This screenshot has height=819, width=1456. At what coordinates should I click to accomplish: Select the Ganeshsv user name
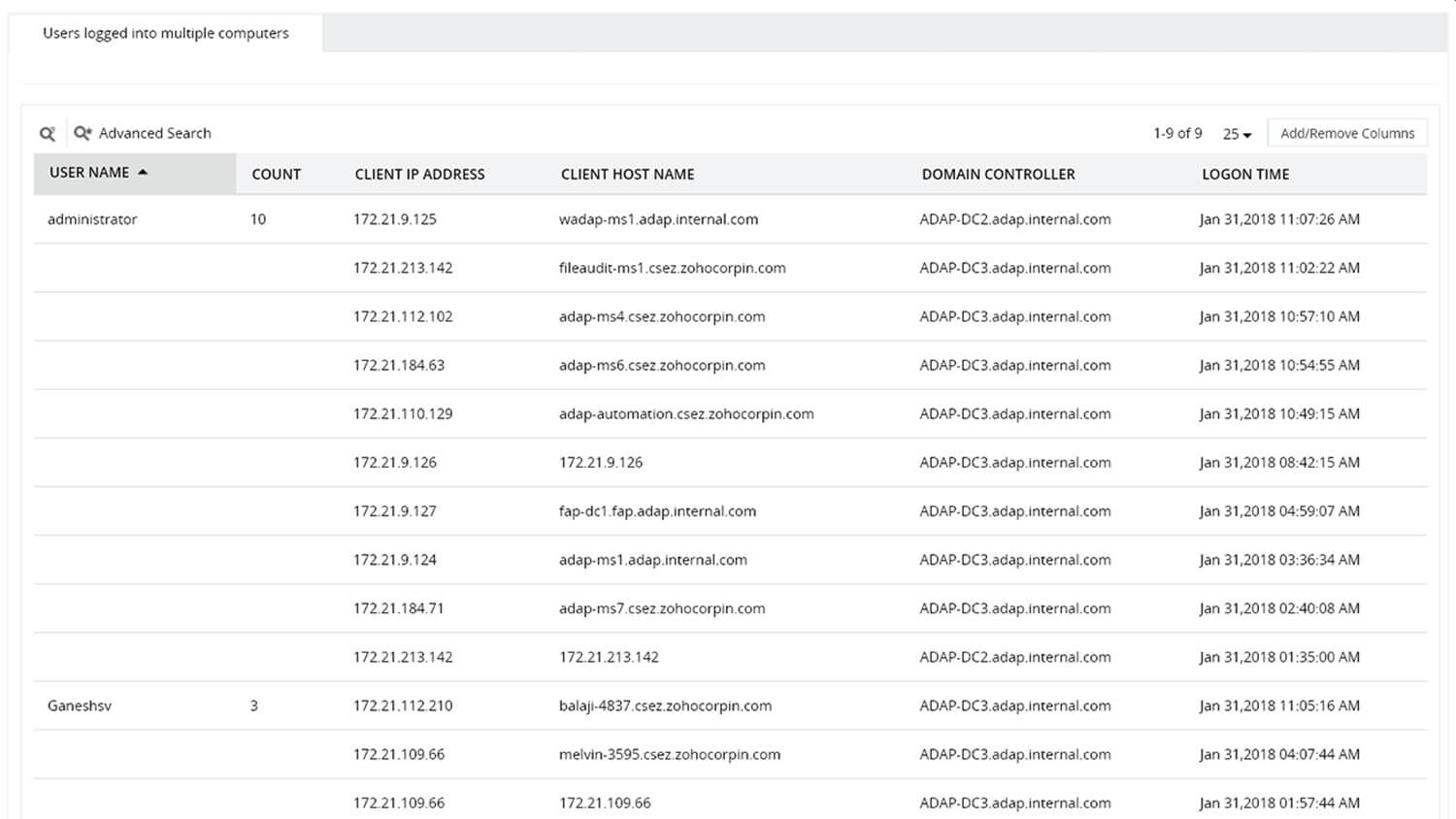click(x=80, y=705)
